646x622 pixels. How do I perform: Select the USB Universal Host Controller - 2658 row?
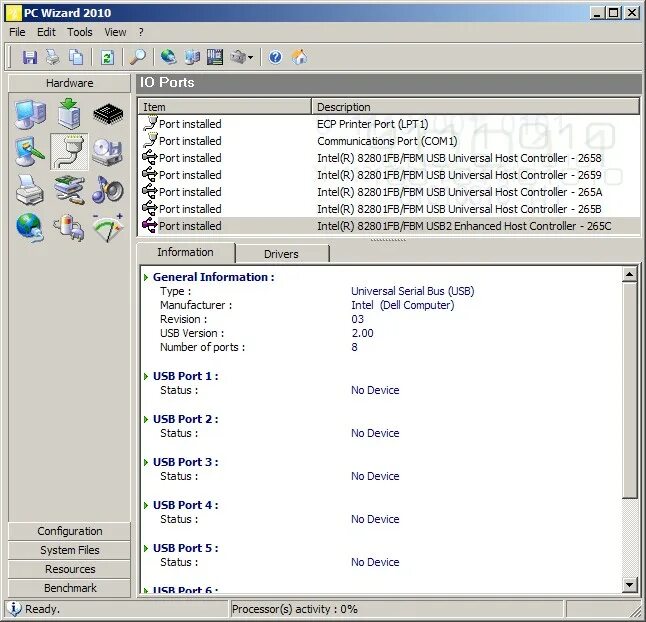pyautogui.click(x=389, y=158)
